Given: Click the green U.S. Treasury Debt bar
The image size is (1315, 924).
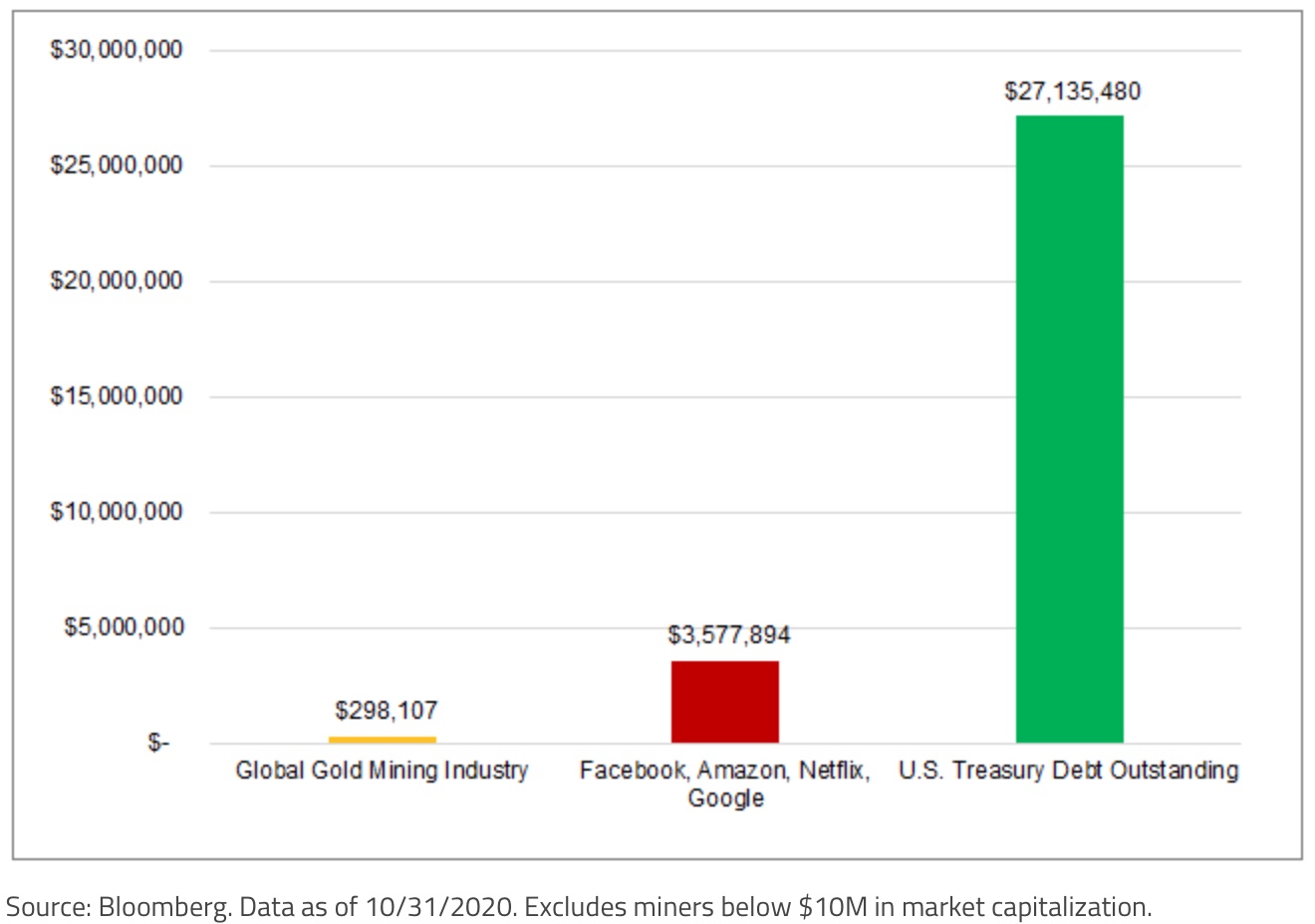Looking at the screenshot, I should tap(1069, 428).
